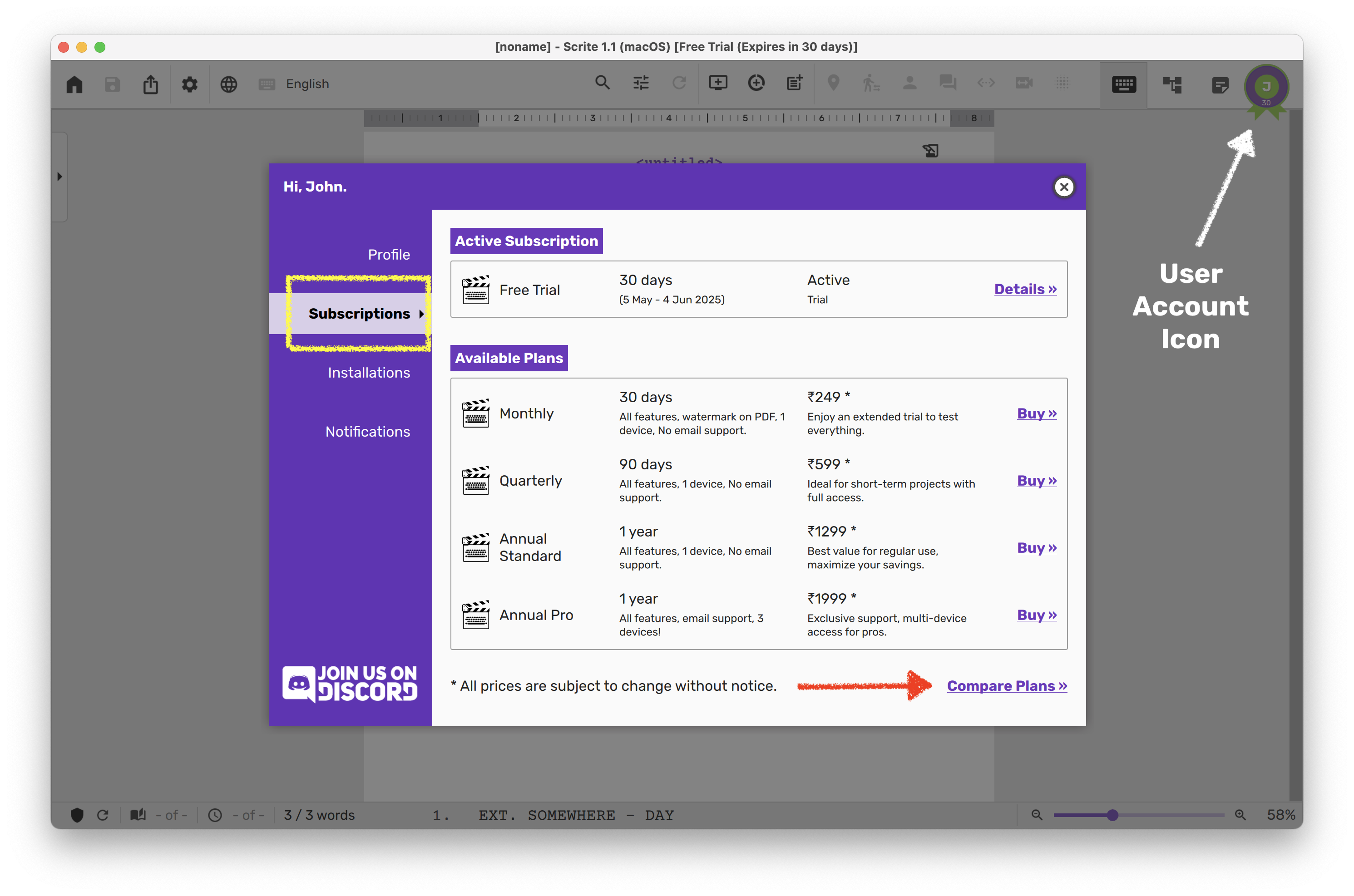
Task: Click the clock time estimate icon
Action: 215,815
